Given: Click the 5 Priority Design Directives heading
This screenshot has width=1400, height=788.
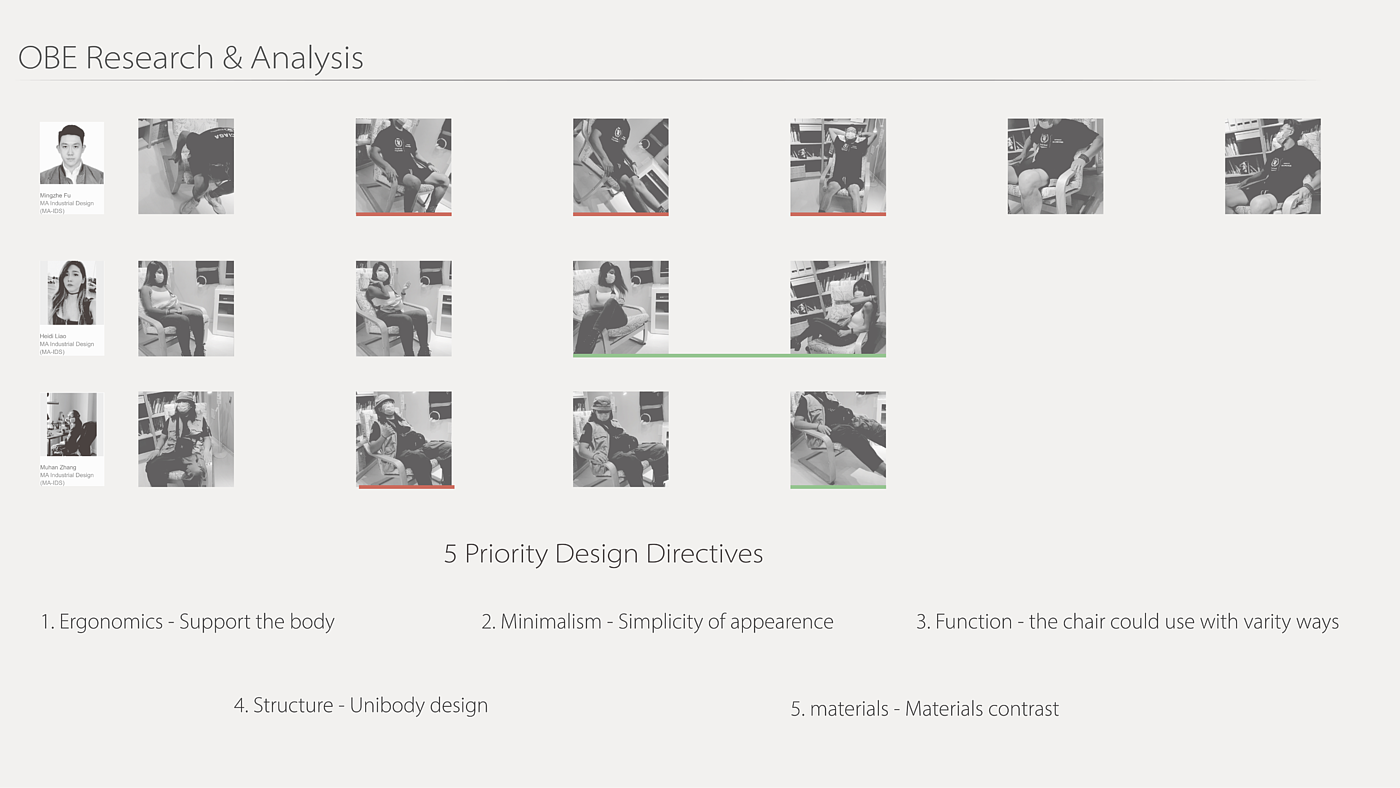Looking at the screenshot, I should [x=603, y=554].
